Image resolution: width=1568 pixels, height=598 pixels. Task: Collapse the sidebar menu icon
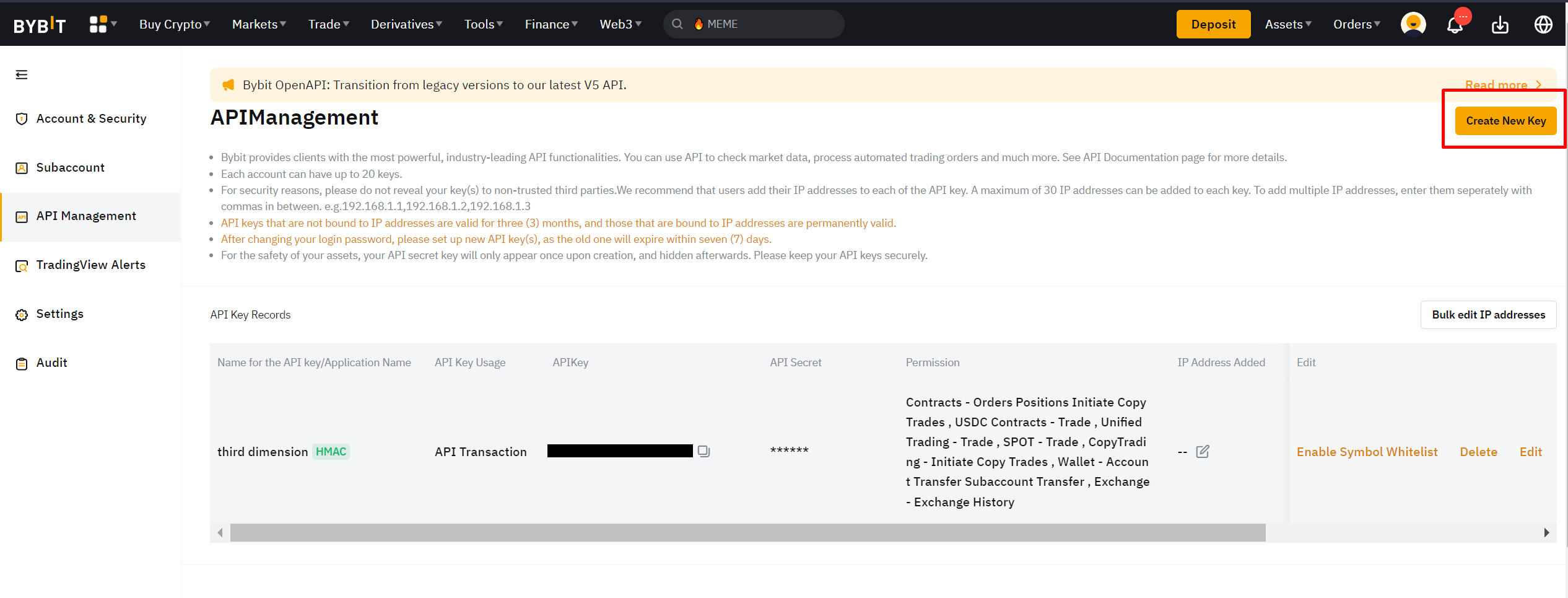[22, 75]
